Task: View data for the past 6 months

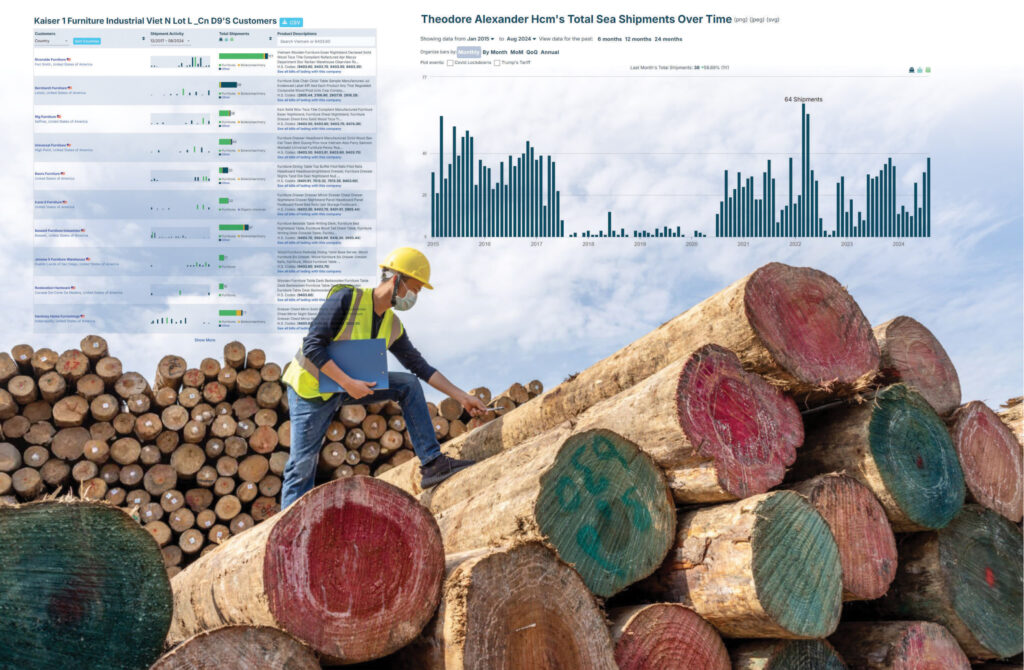Action: (609, 39)
